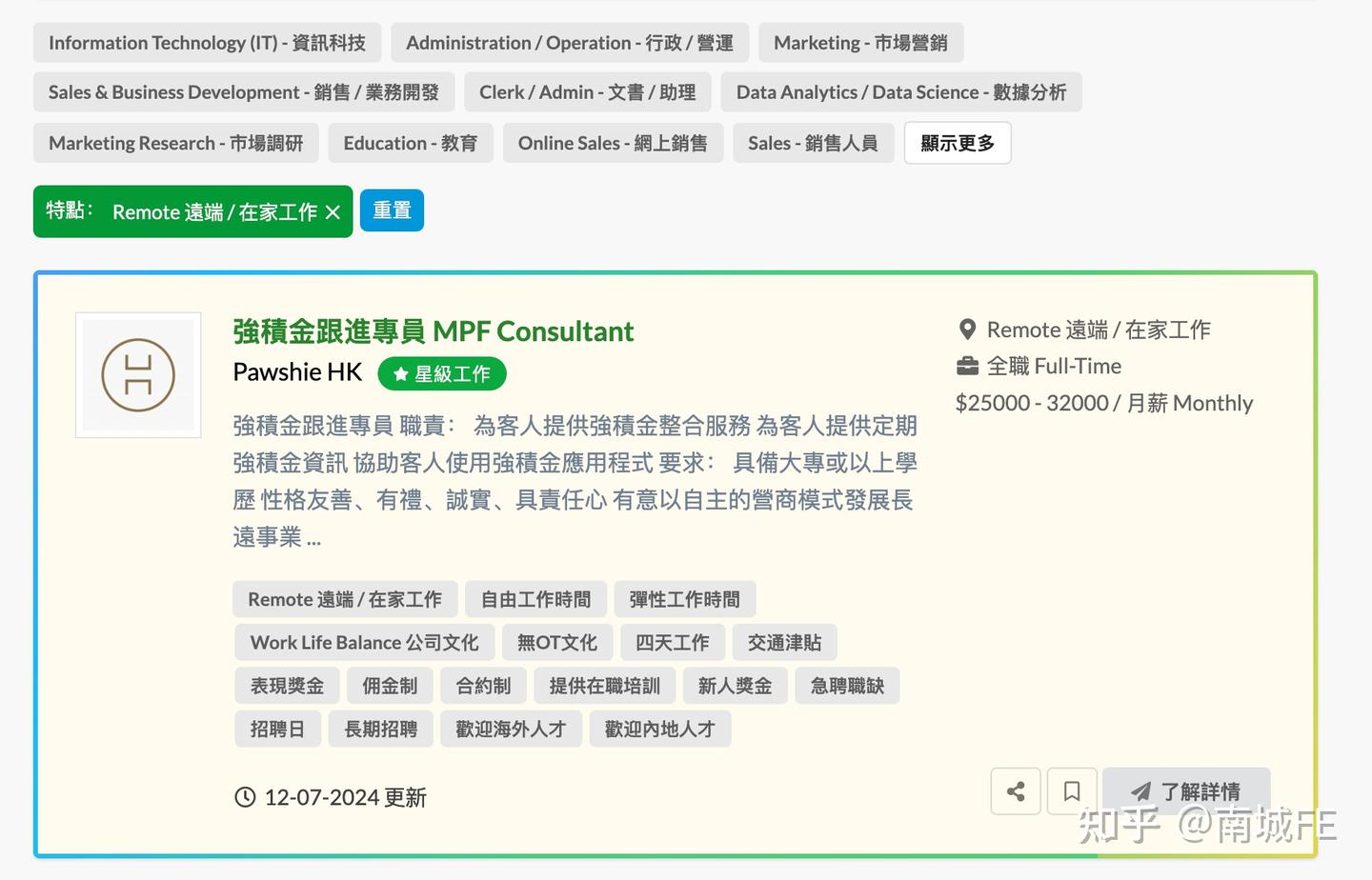Image resolution: width=1372 pixels, height=880 pixels.
Task: Reset filters using 重置 button
Action: [x=392, y=210]
